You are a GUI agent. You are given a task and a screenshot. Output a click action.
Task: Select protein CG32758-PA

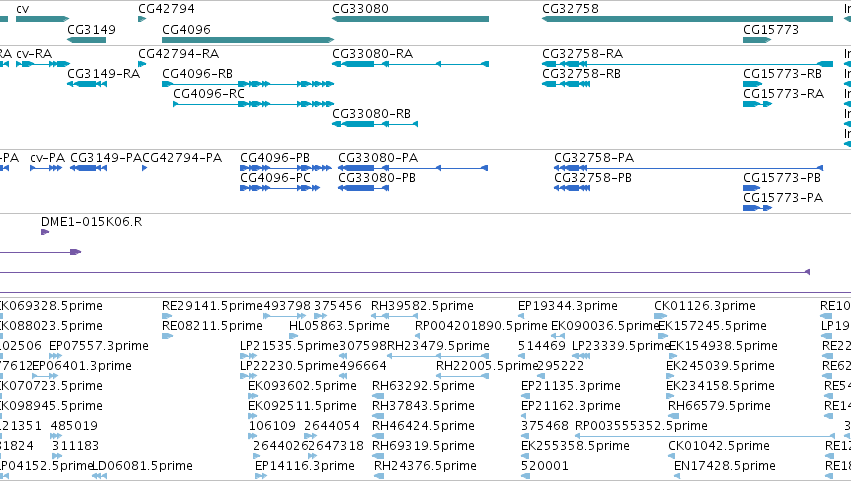(689, 168)
